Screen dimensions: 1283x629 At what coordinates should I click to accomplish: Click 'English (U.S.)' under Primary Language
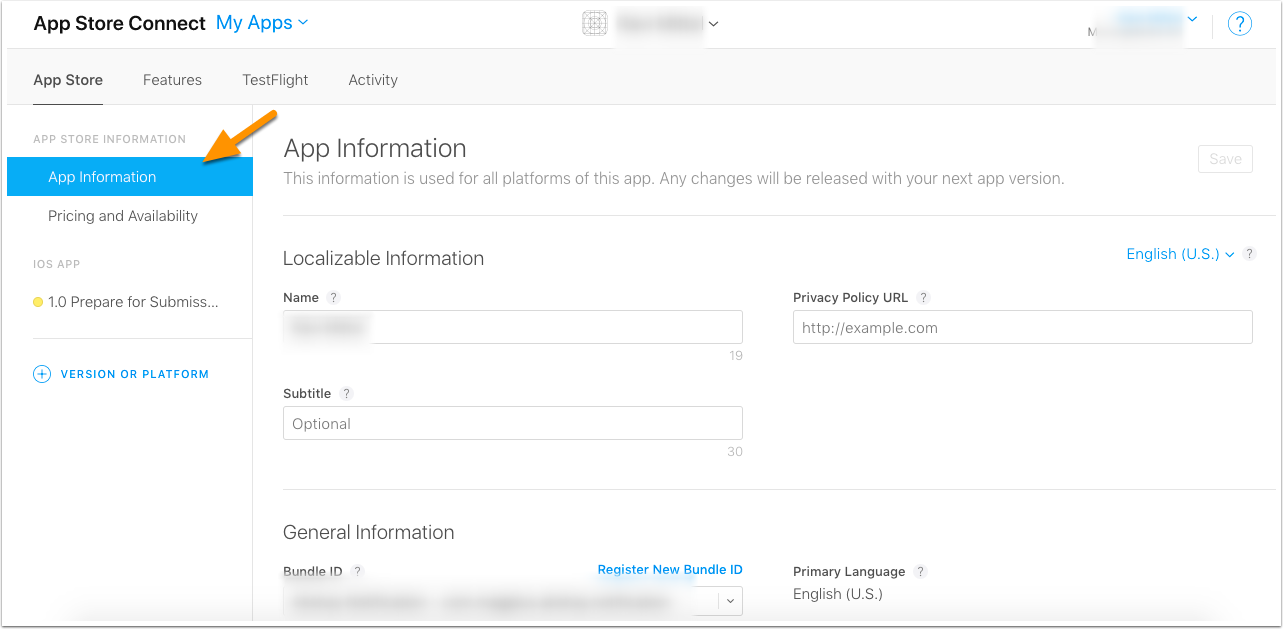(x=838, y=594)
